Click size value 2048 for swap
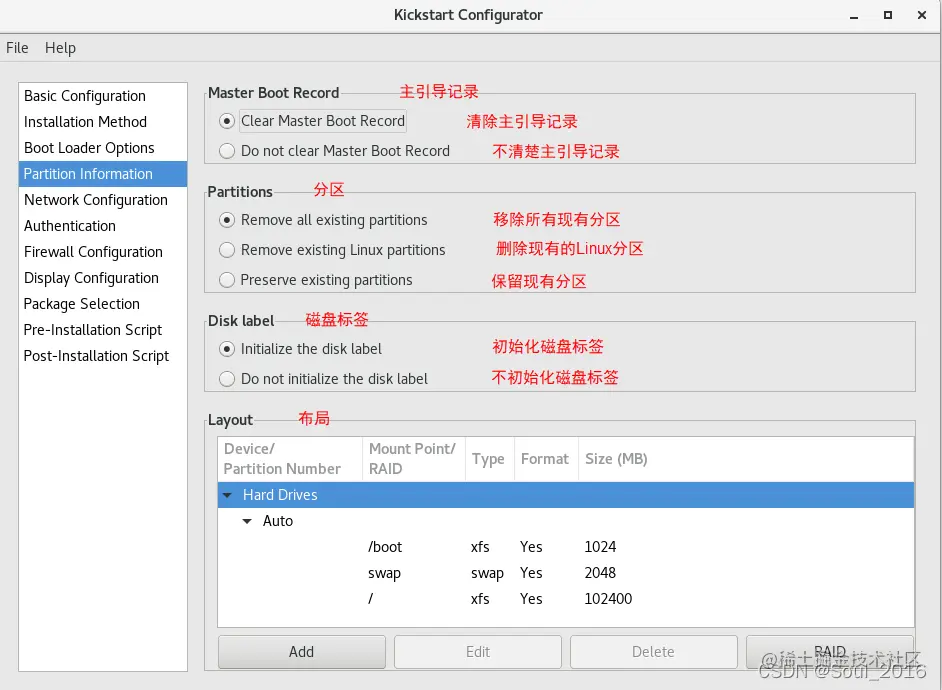Image resolution: width=942 pixels, height=690 pixels. [600, 573]
